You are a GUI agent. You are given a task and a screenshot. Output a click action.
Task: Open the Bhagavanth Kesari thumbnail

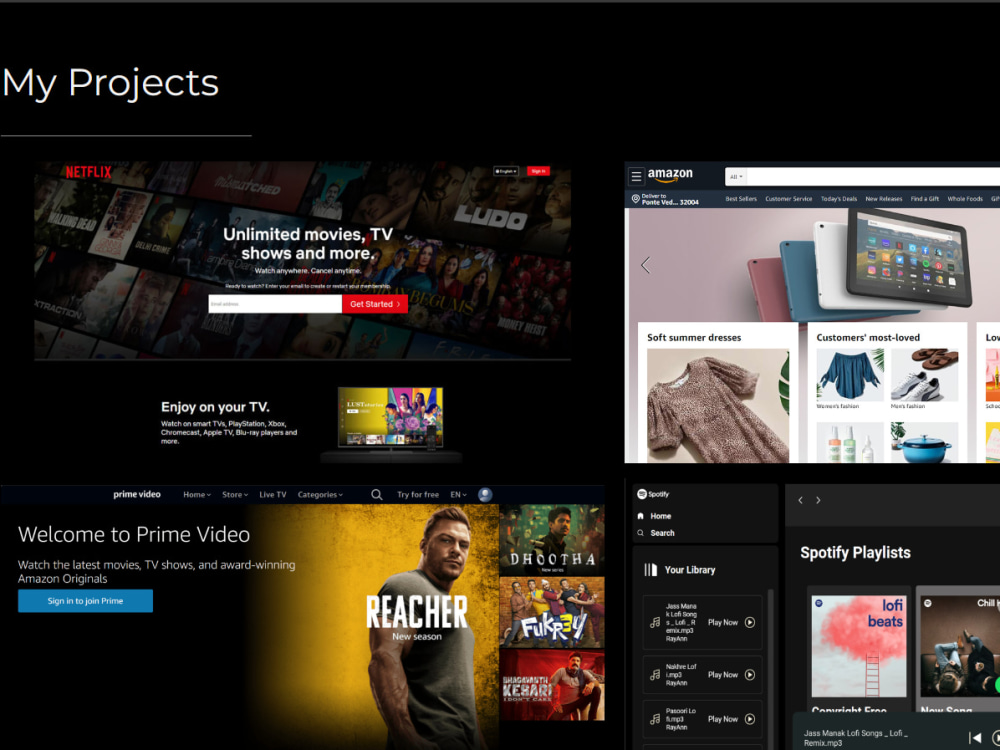[552, 685]
